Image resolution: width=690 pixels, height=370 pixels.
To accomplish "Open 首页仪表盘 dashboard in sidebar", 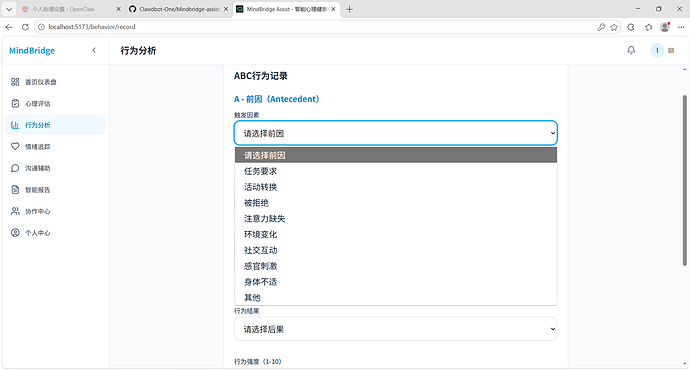I will (55, 82).
